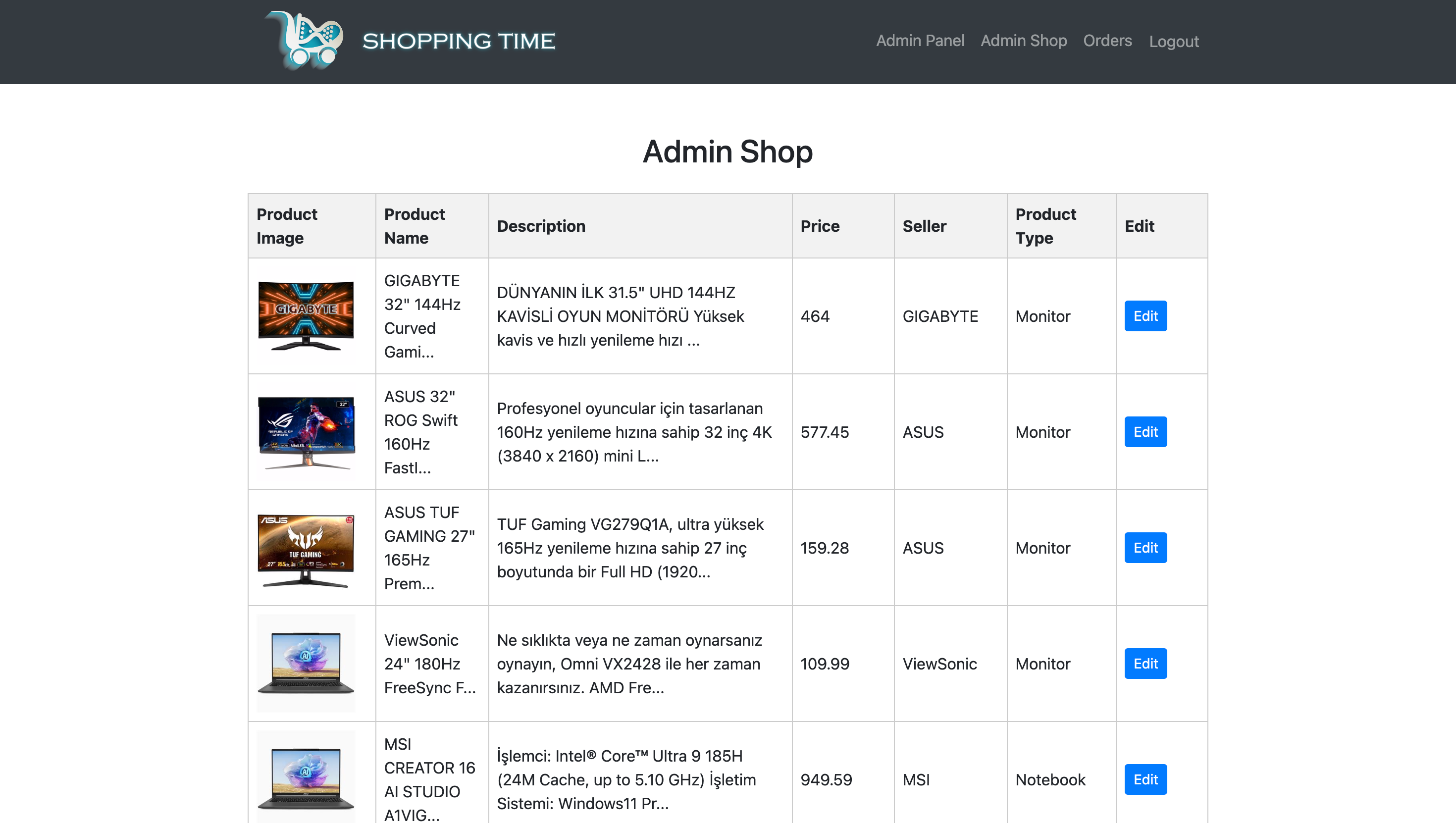The width and height of the screenshot is (1456, 823).
Task: Click Logout in the navbar
Action: [x=1173, y=41]
